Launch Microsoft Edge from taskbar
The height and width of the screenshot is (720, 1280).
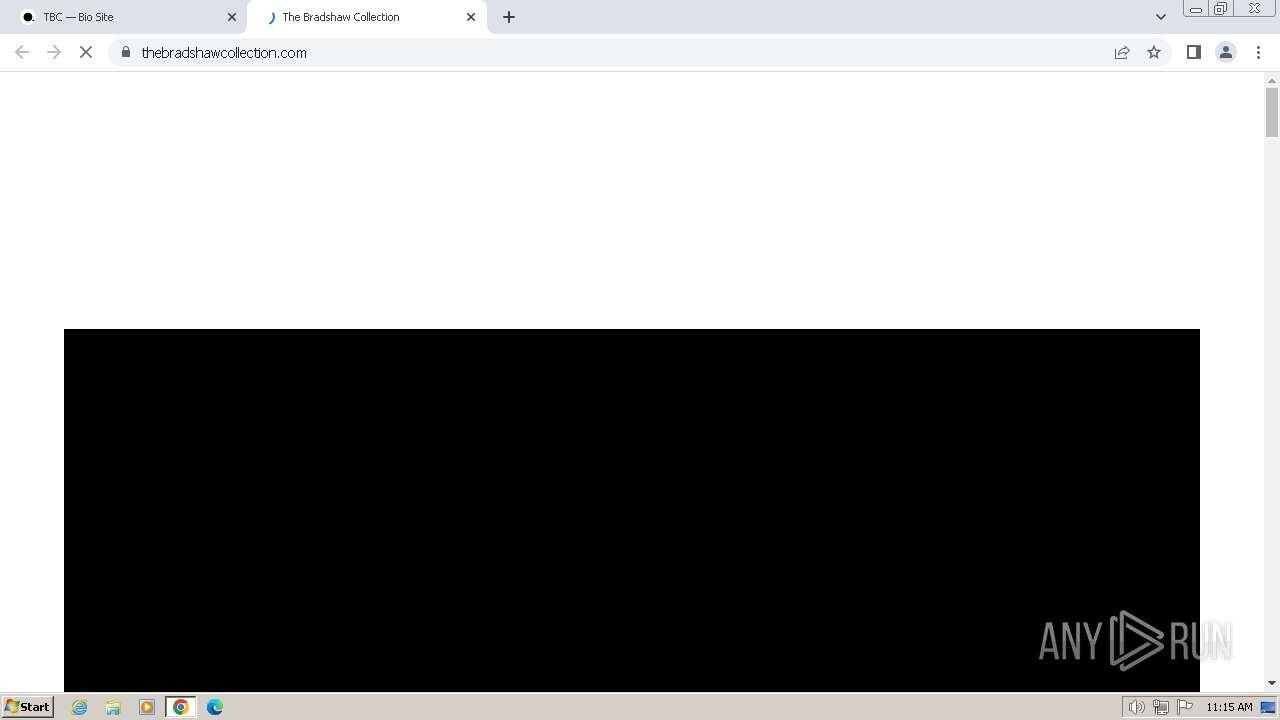pos(215,707)
